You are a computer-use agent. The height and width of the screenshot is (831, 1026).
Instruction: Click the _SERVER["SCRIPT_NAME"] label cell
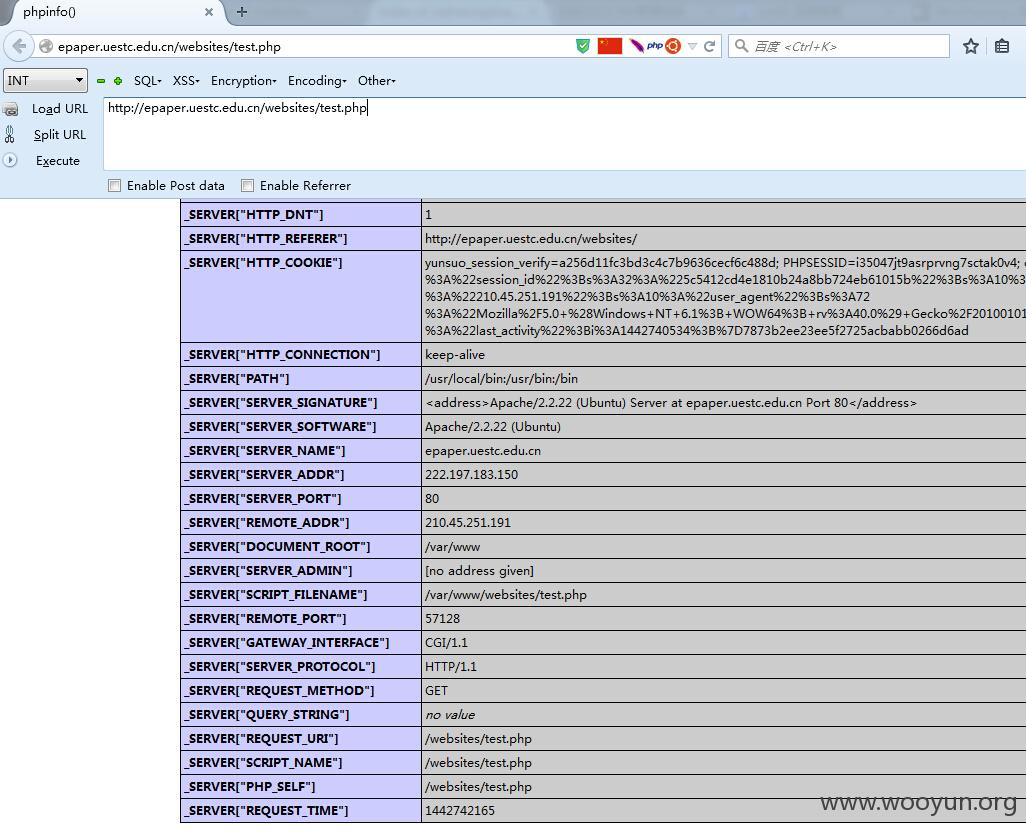301,763
